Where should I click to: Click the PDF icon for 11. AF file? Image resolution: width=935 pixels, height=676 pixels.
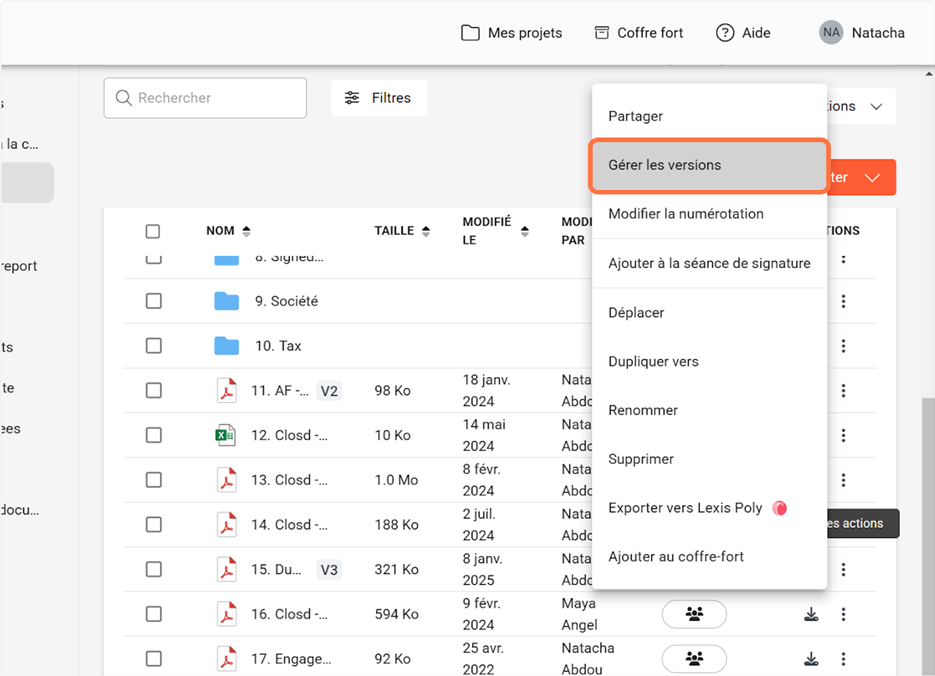227,390
